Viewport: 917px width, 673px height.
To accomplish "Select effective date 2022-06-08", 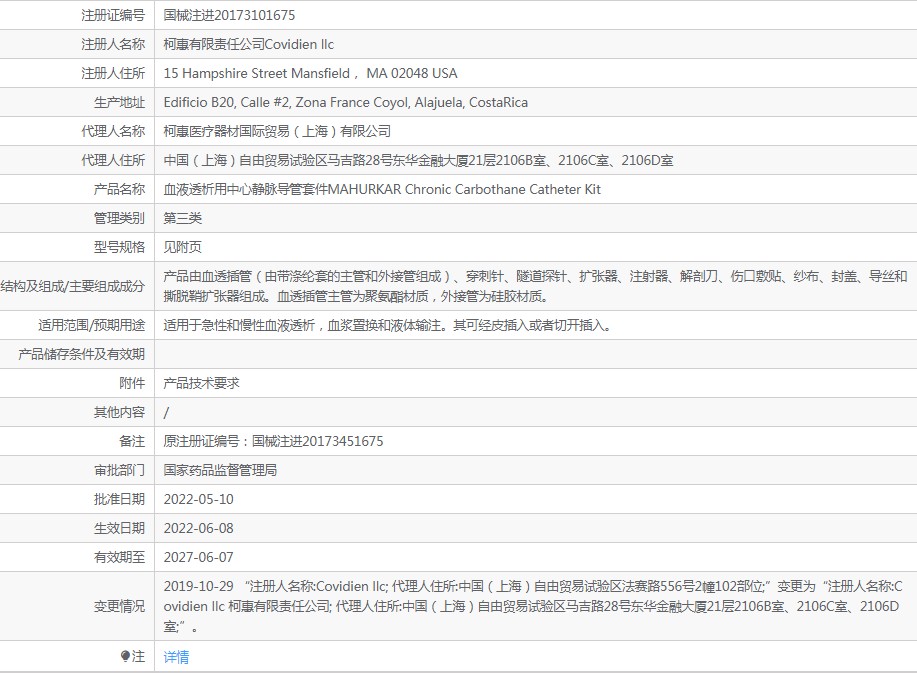I will coord(198,529).
